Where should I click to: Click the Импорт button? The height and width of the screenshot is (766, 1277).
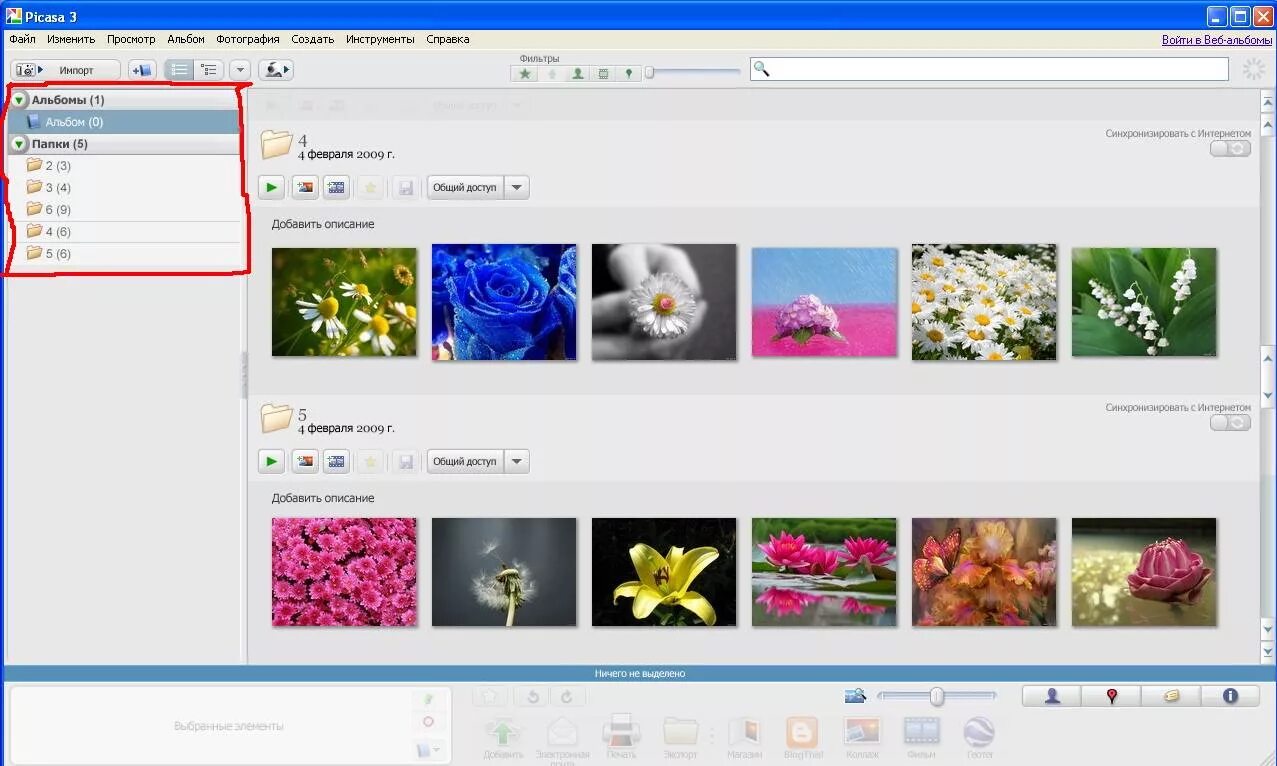tap(66, 70)
